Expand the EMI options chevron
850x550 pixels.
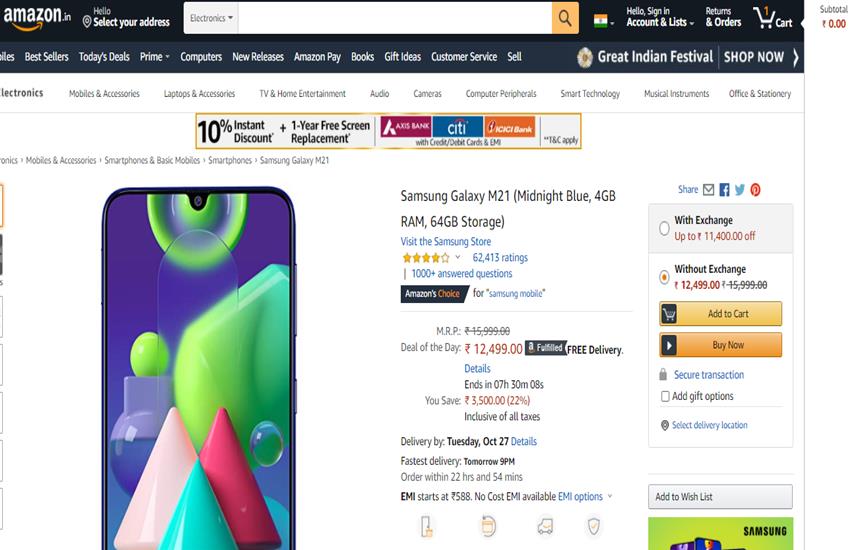point(610,496)
